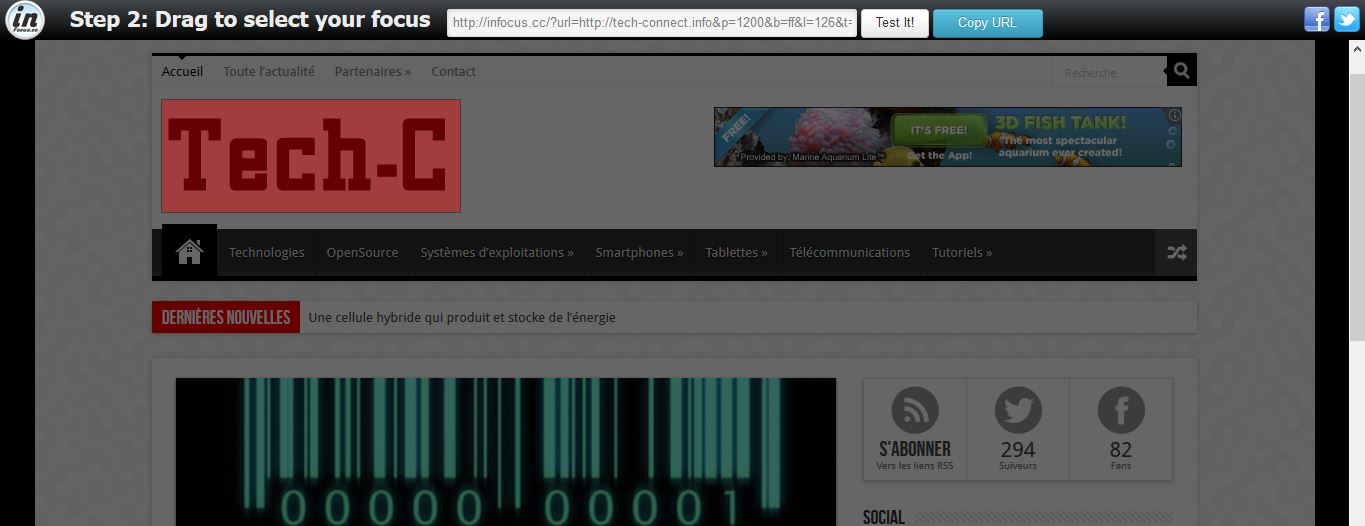Click the infocus.cc logo icon
Viewport: 1365px width, 526px height.
click(25, 20)
